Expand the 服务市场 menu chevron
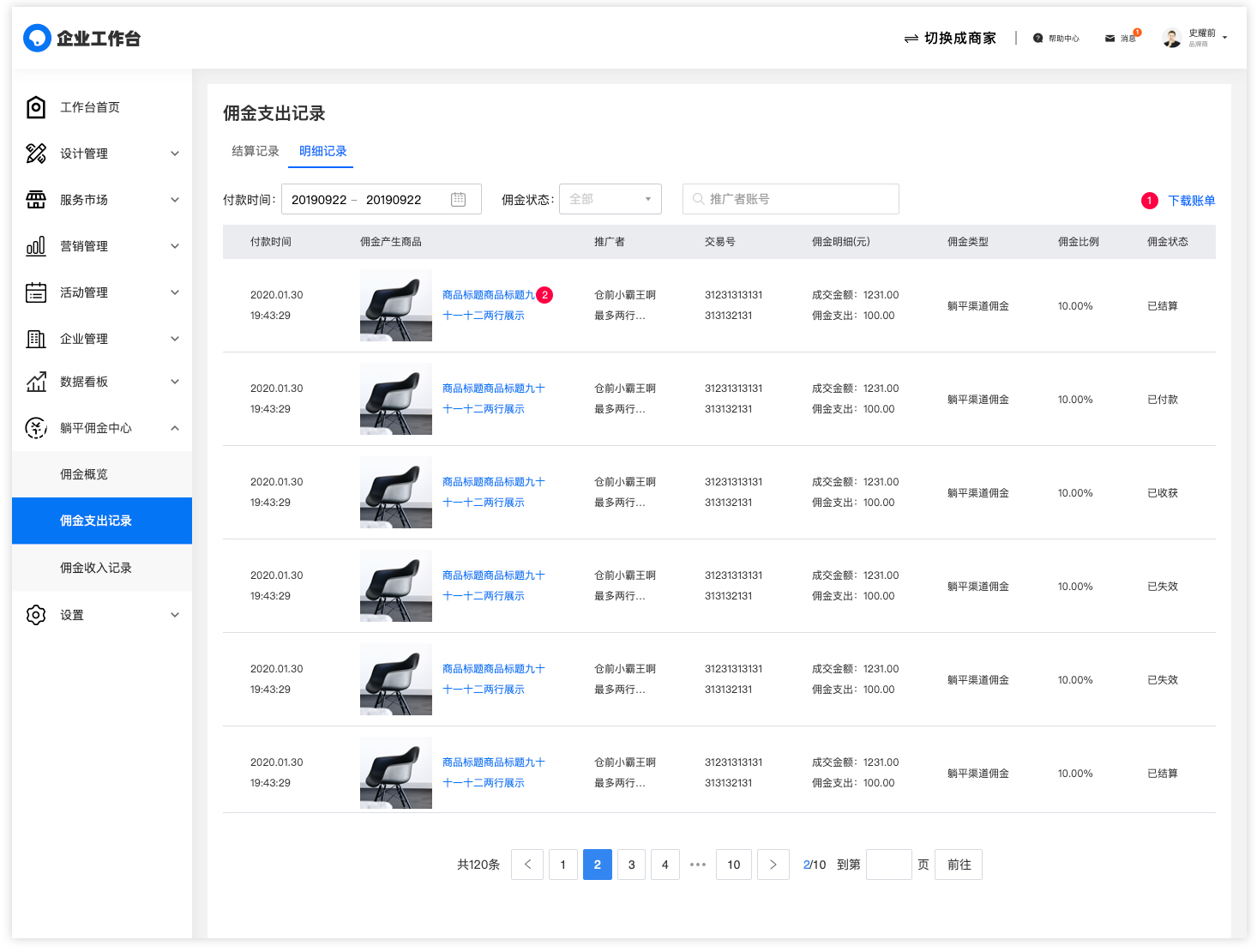The image size is (1257, 952). [x=175, y=200]
